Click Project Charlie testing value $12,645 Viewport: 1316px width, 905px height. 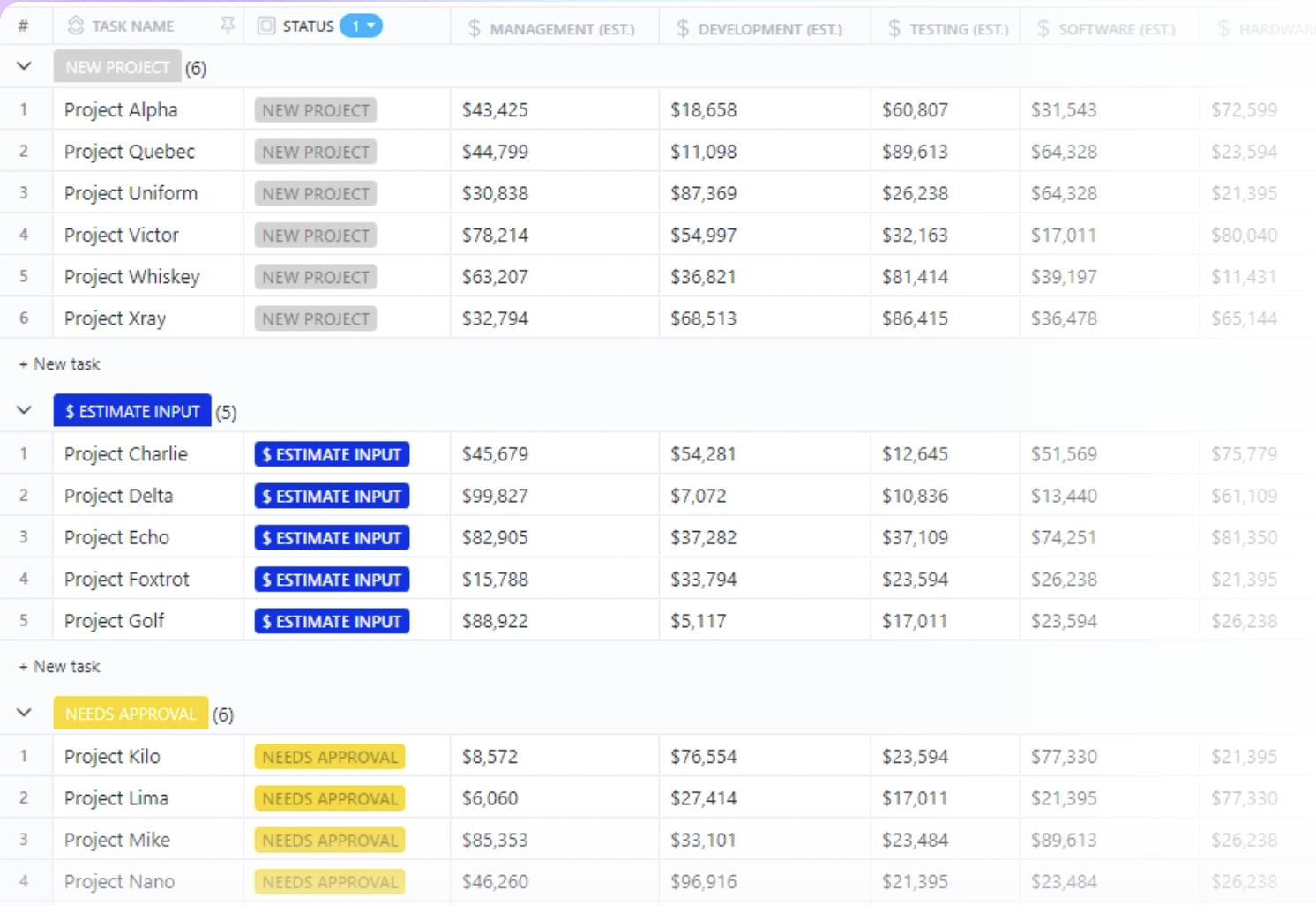pyautogui.click(x=915, y=453)
